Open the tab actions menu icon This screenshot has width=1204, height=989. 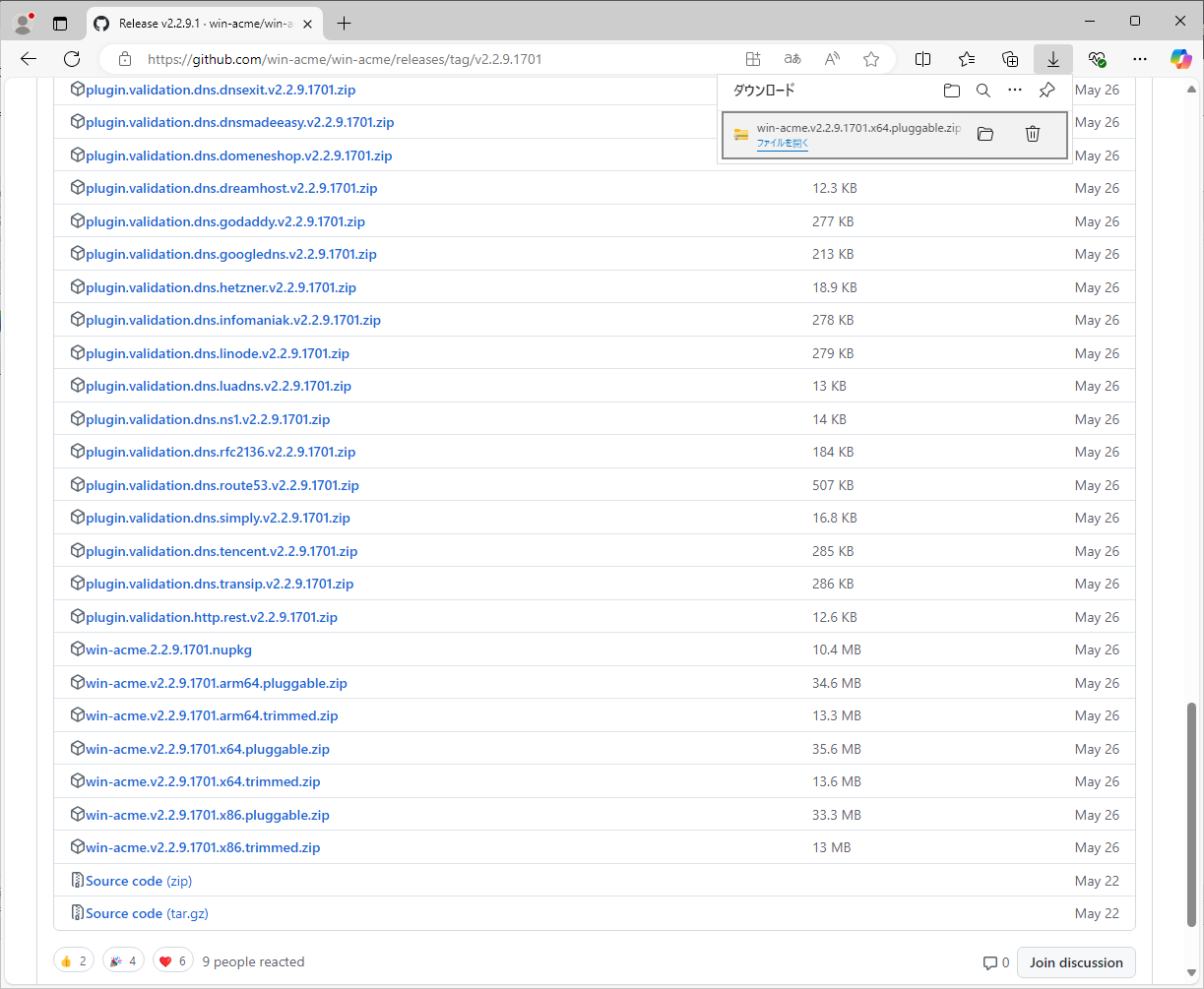coord(60,23)
